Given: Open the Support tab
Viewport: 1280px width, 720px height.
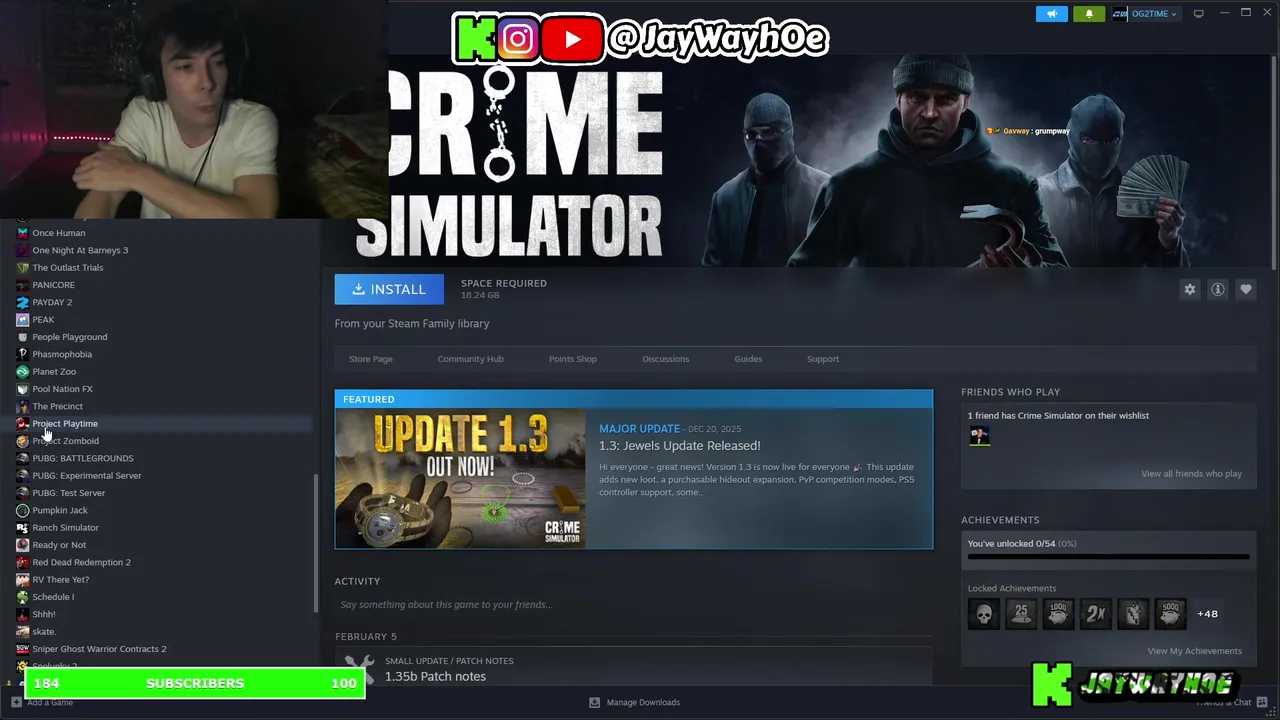Looking at the screenshot, I should click(823, 359).
